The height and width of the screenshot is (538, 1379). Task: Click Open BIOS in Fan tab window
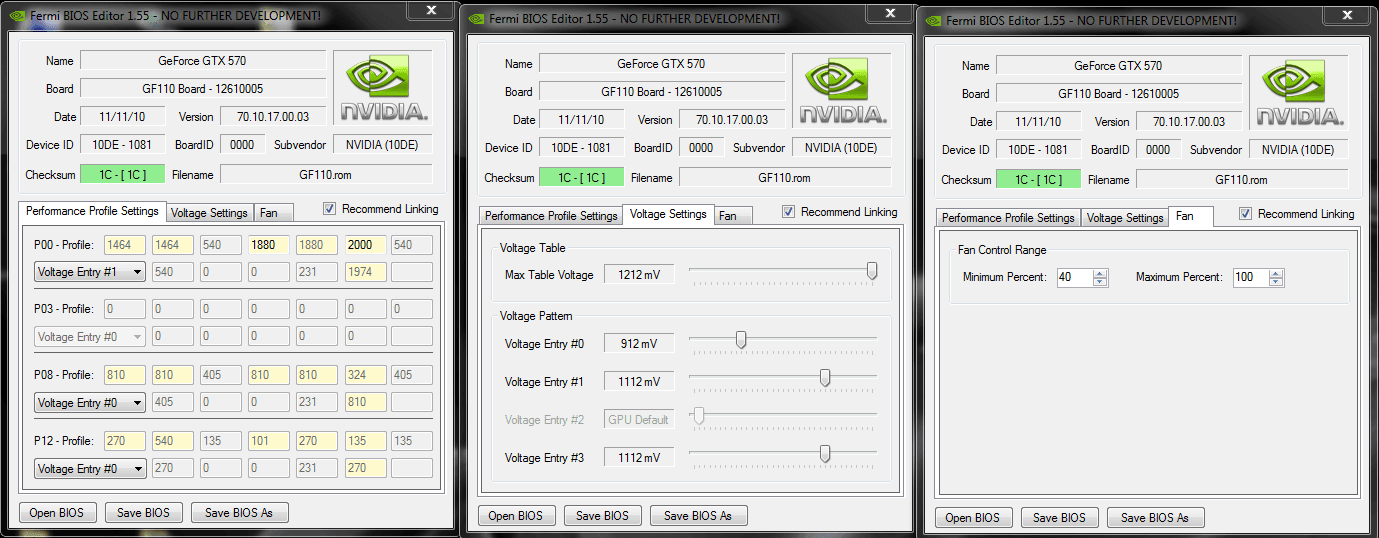(974, 517)
